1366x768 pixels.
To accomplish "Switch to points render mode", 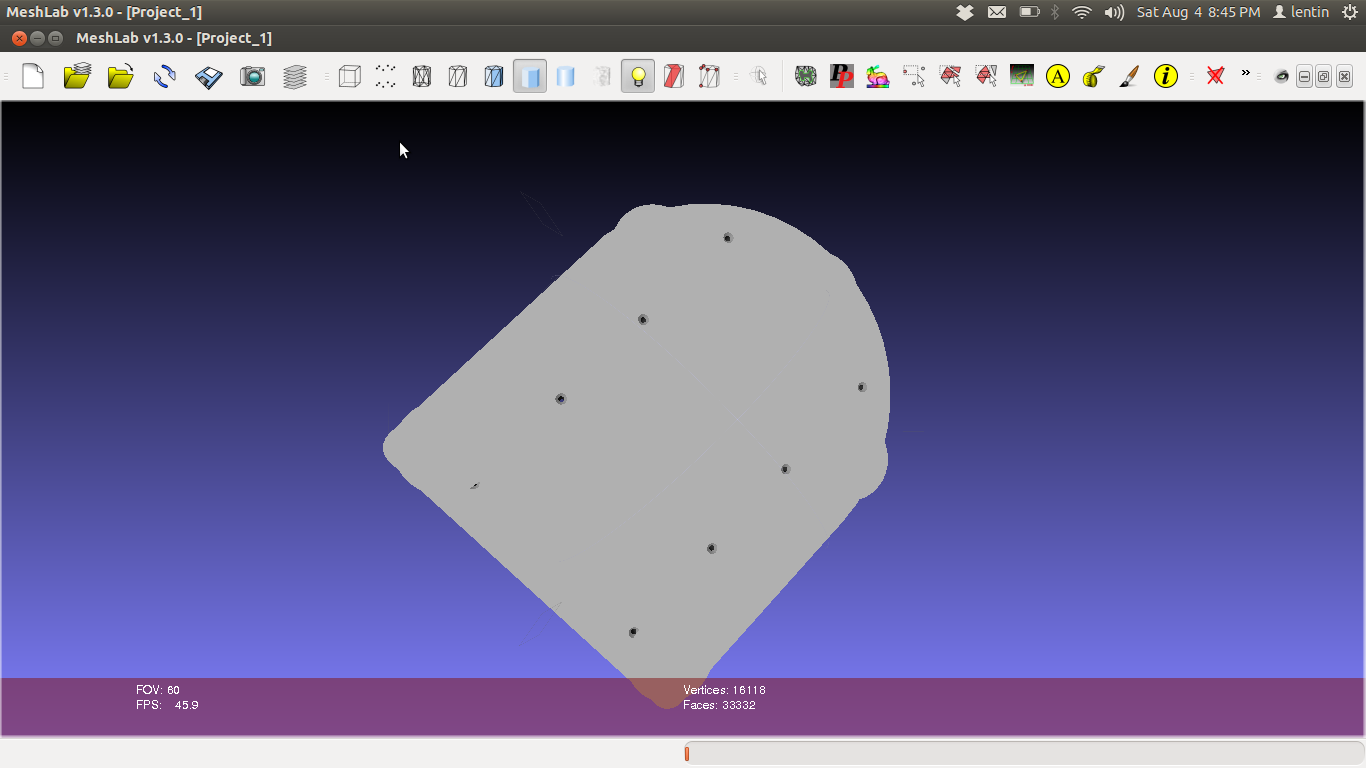I will point(385,76).
